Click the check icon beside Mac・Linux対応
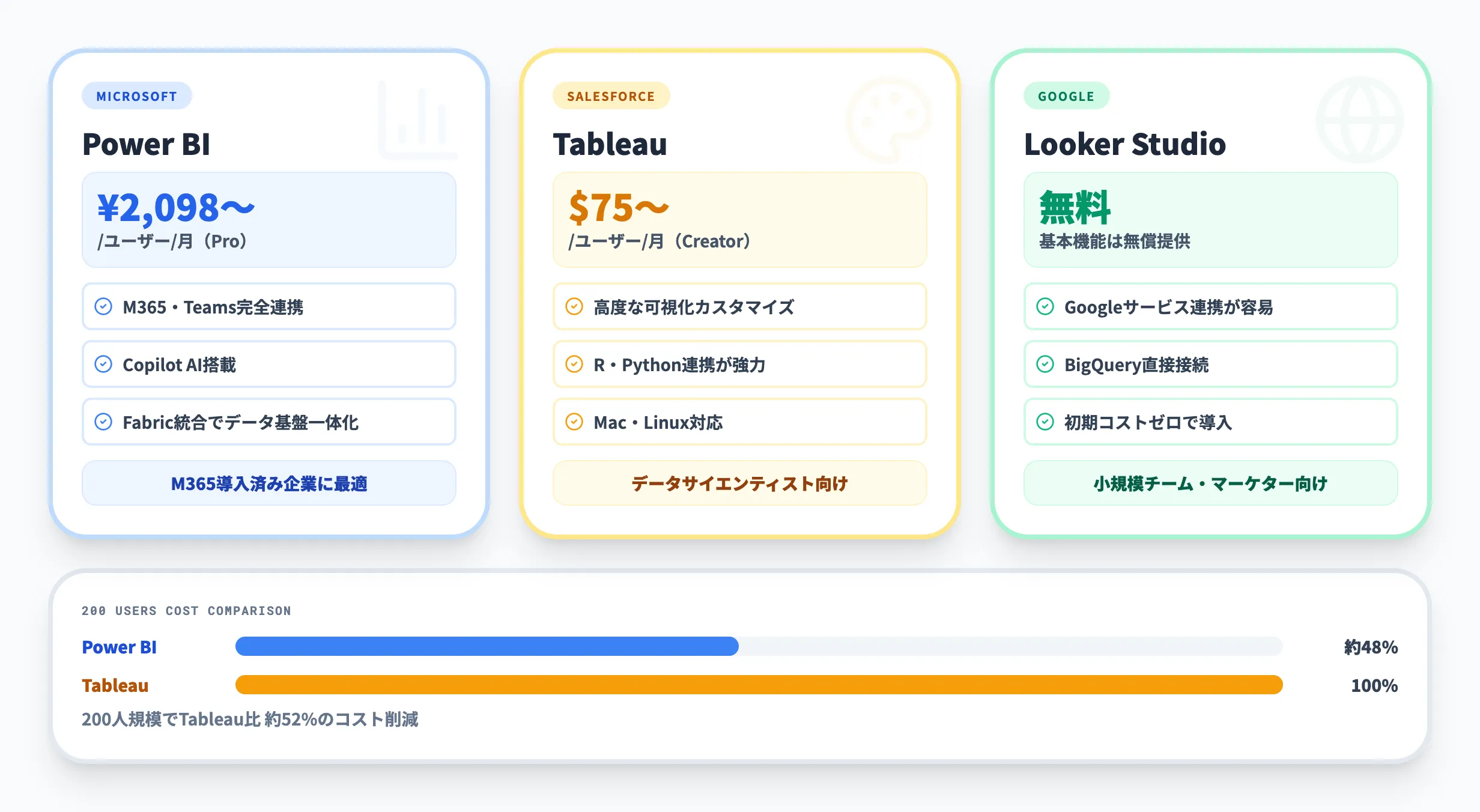The width and height of the screenshot is (1480, 812). (574, 422)
